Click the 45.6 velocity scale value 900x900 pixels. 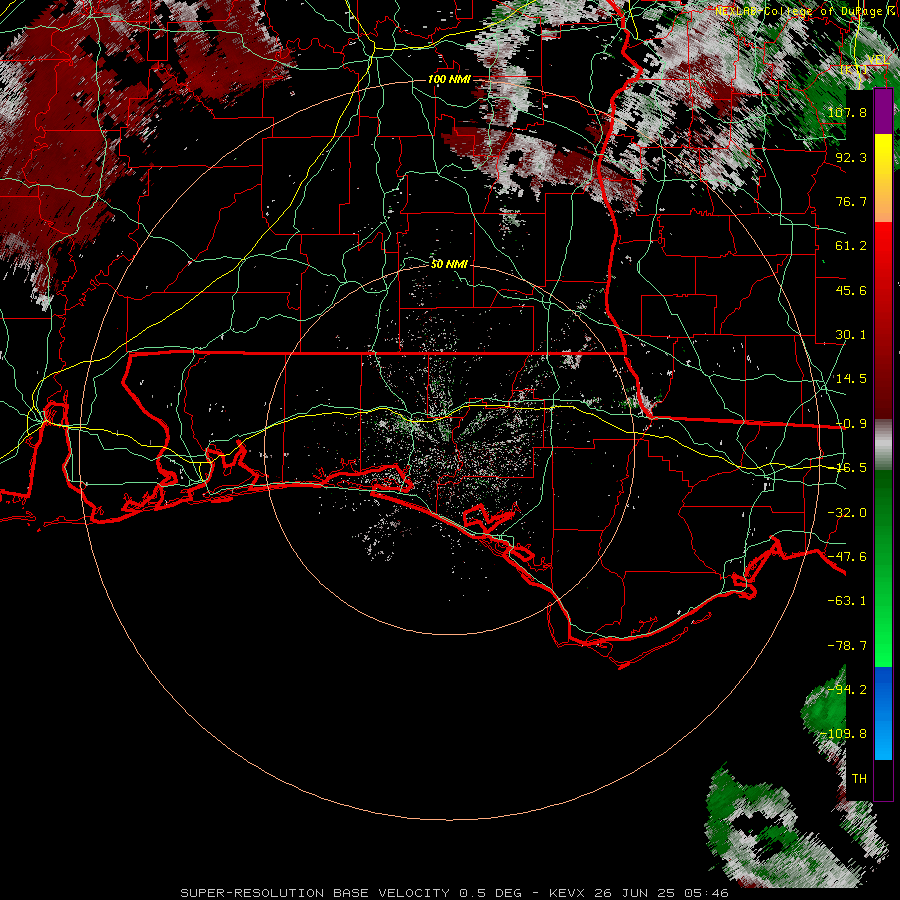851,290
